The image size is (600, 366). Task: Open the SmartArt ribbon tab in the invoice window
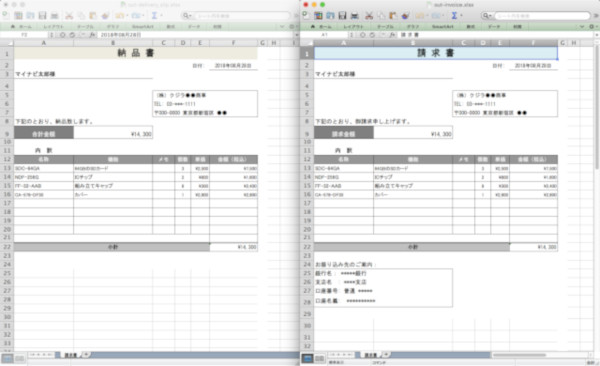[443, 26]
